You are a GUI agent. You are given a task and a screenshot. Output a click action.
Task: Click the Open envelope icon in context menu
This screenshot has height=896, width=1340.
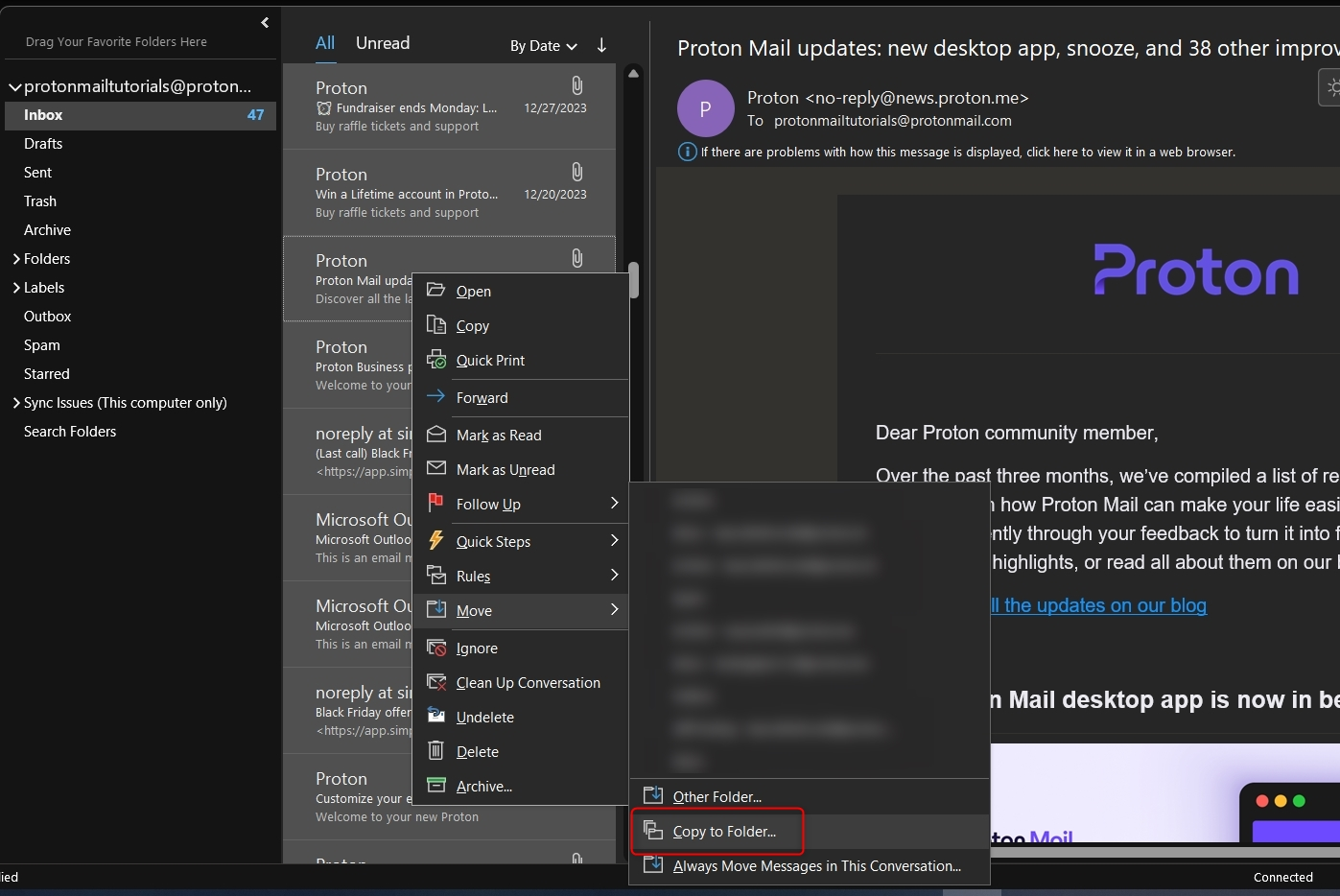tap(435, 290)
